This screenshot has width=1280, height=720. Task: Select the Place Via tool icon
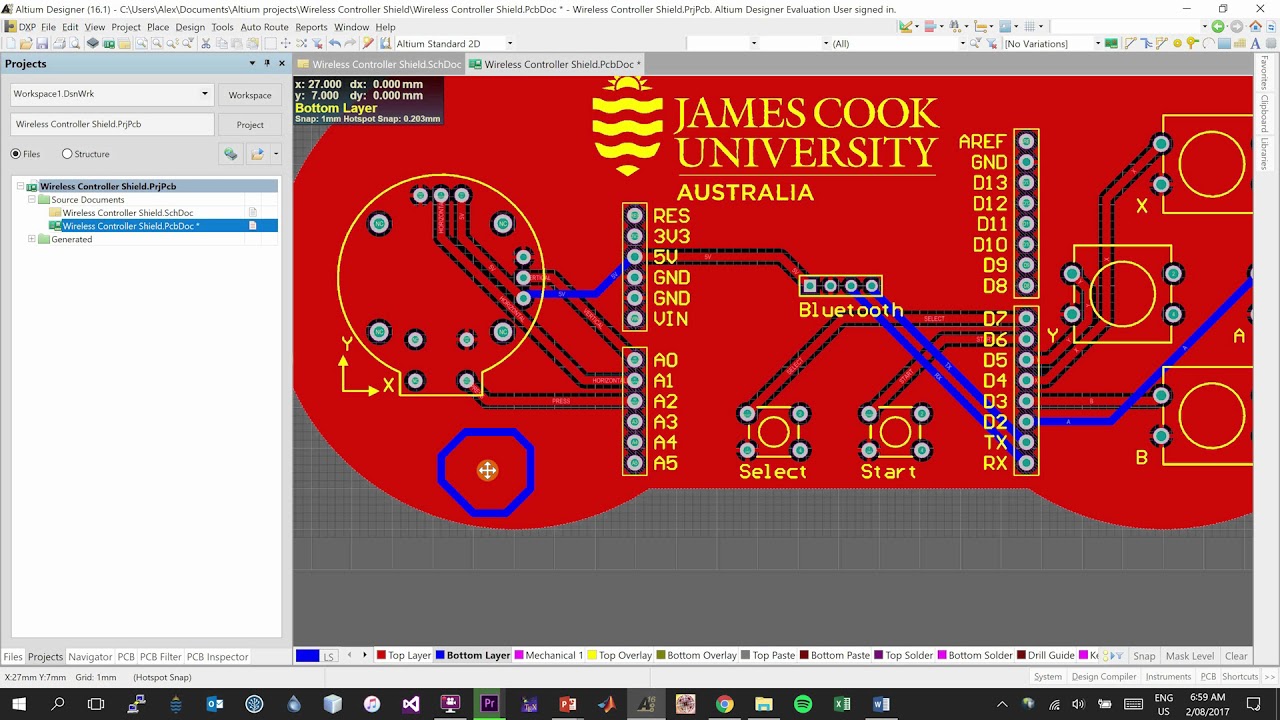pyautogui.click(x=1191, y=43)
